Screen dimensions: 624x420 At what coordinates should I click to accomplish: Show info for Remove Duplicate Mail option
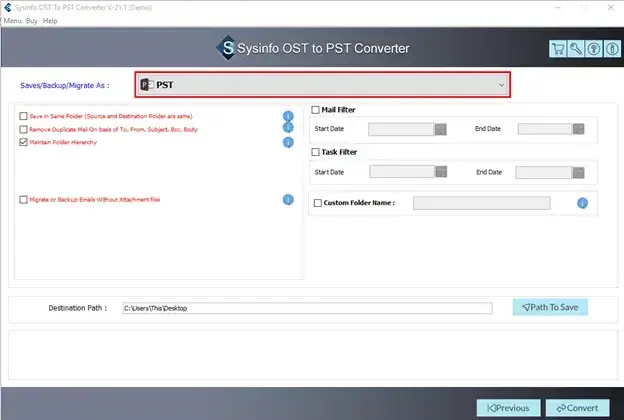pyautogui.click(x=288, y=127)
